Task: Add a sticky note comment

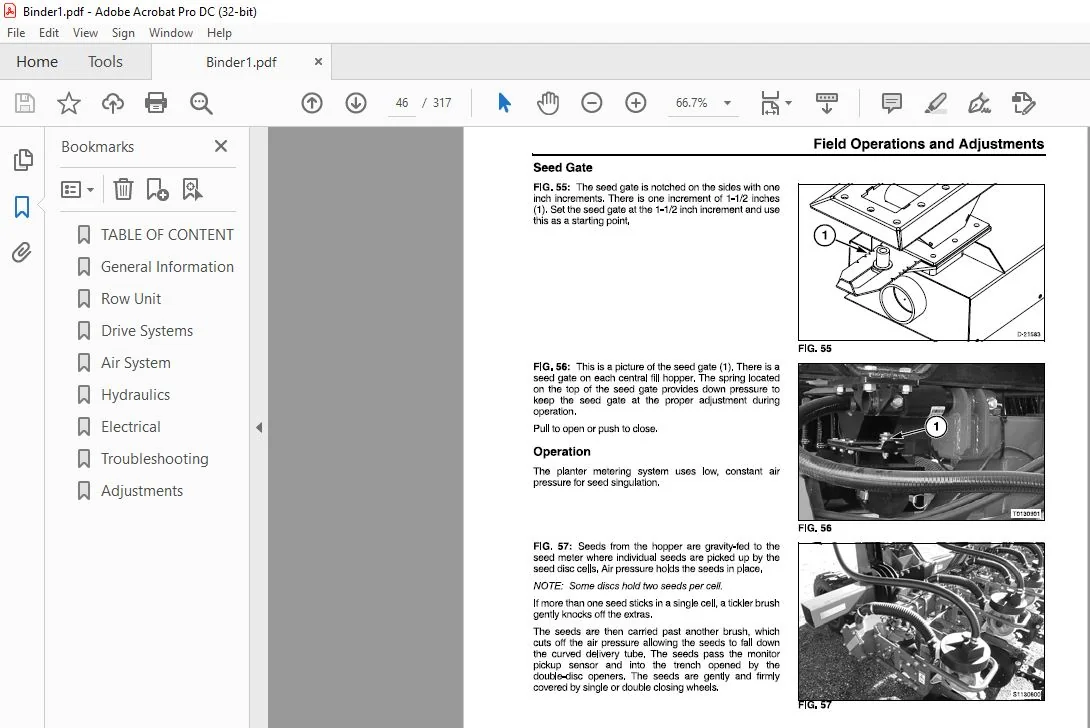Action: (x=891, y=103)
